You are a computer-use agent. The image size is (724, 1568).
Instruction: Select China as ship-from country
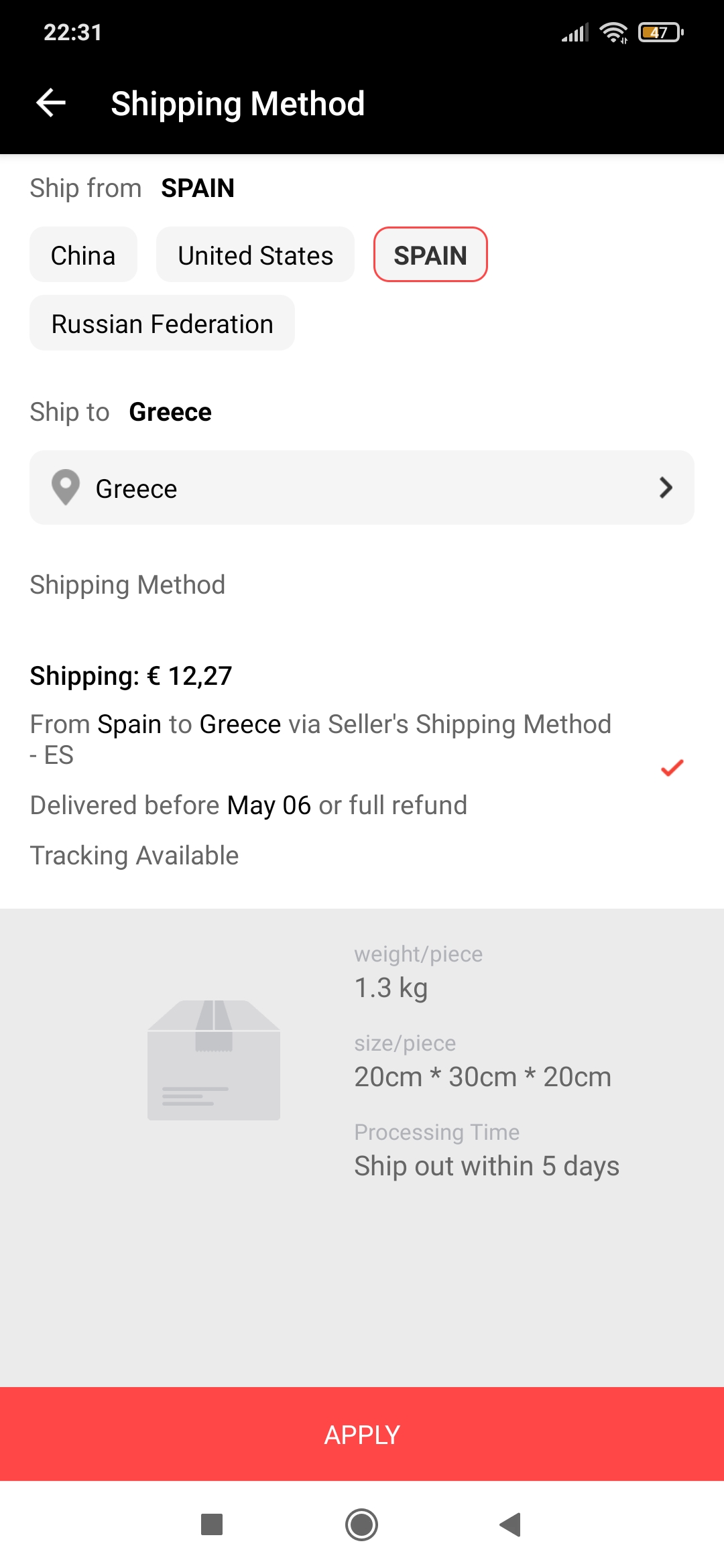tap(83, 255)
